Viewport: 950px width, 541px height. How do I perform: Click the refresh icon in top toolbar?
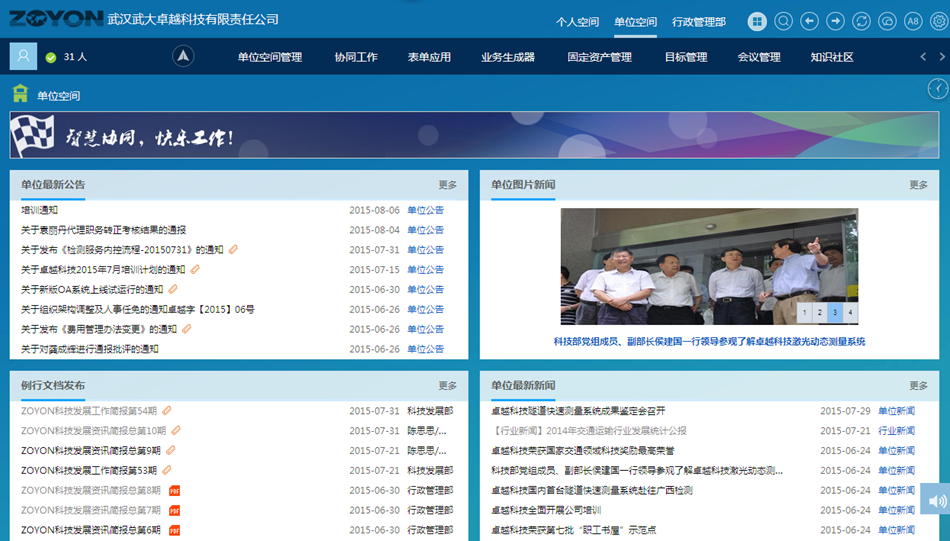[861, 21]
